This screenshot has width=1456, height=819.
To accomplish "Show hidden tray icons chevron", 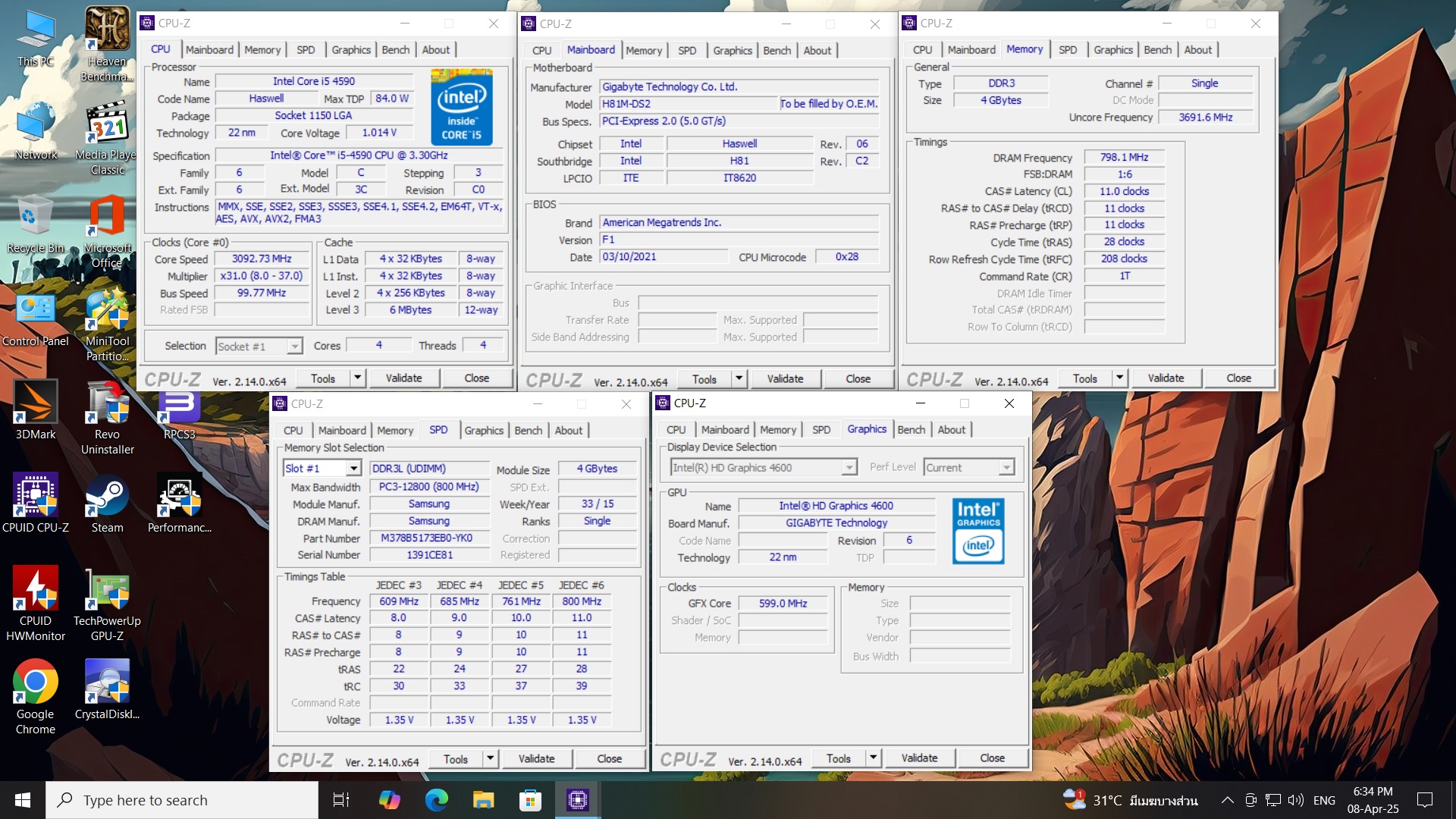I will click(x=1227, y=800).
